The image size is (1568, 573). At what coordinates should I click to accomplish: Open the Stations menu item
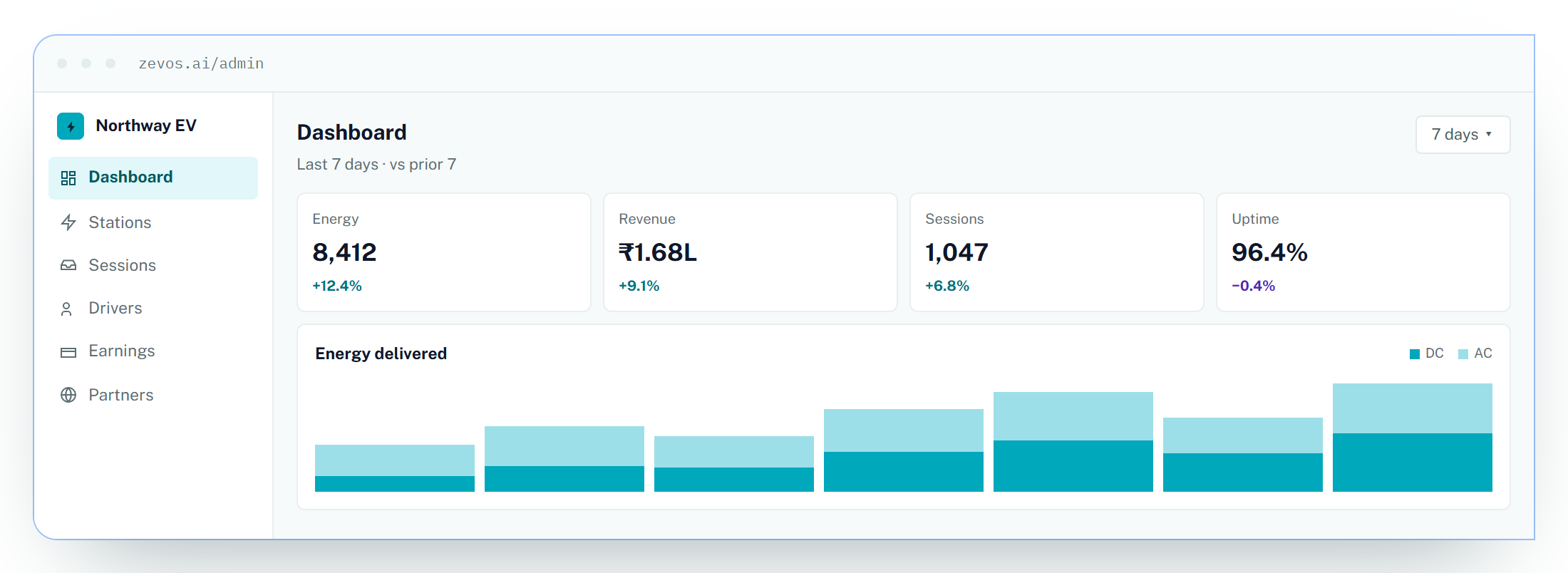point(153,222)
